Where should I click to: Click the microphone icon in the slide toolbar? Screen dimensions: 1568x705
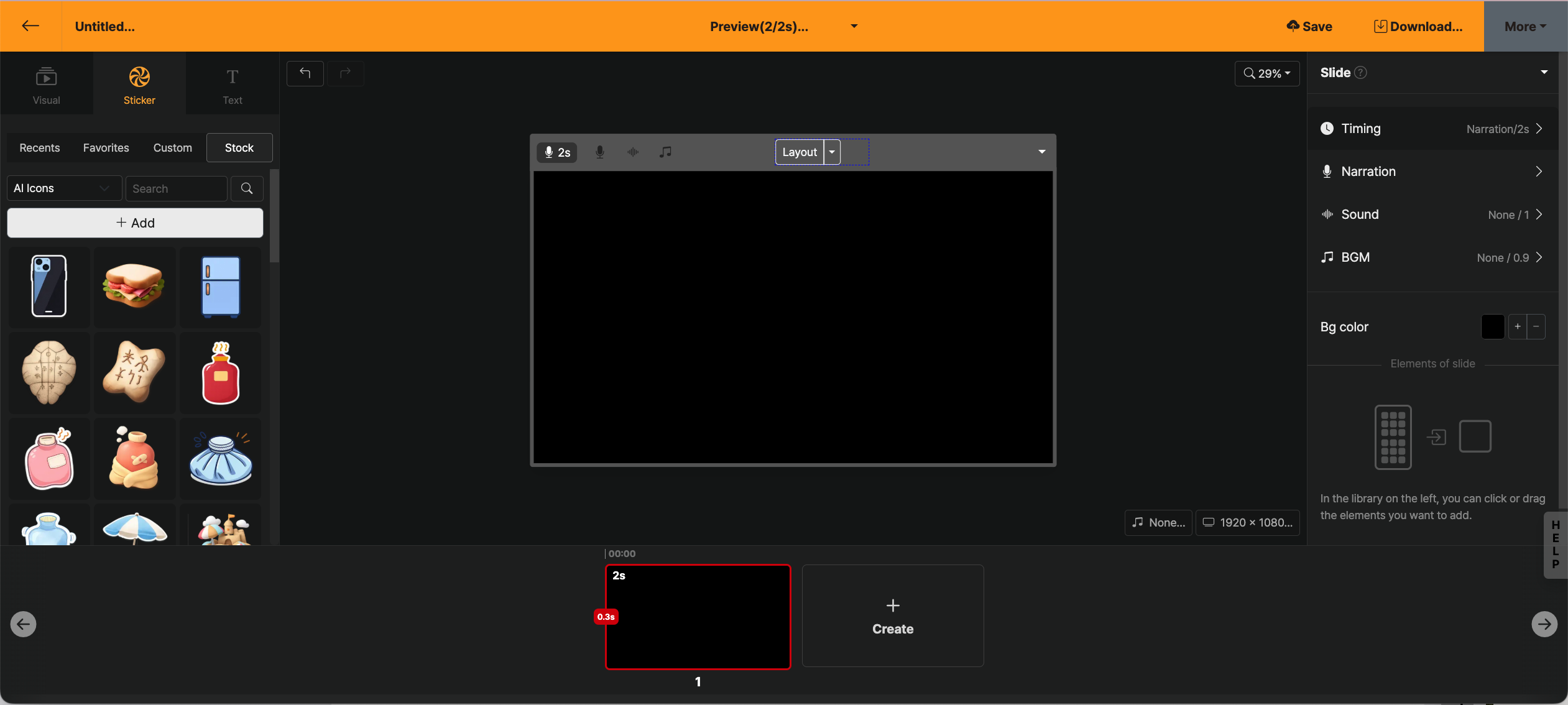599,152
